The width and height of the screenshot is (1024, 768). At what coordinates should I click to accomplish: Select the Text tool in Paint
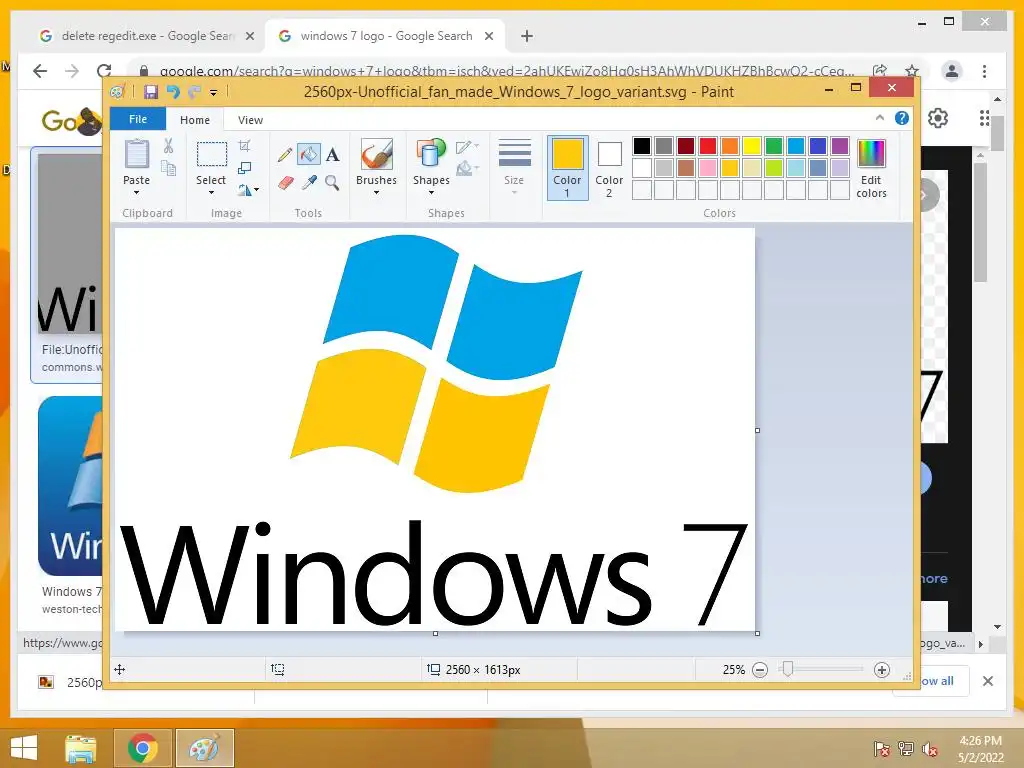[x=332, y=155]
